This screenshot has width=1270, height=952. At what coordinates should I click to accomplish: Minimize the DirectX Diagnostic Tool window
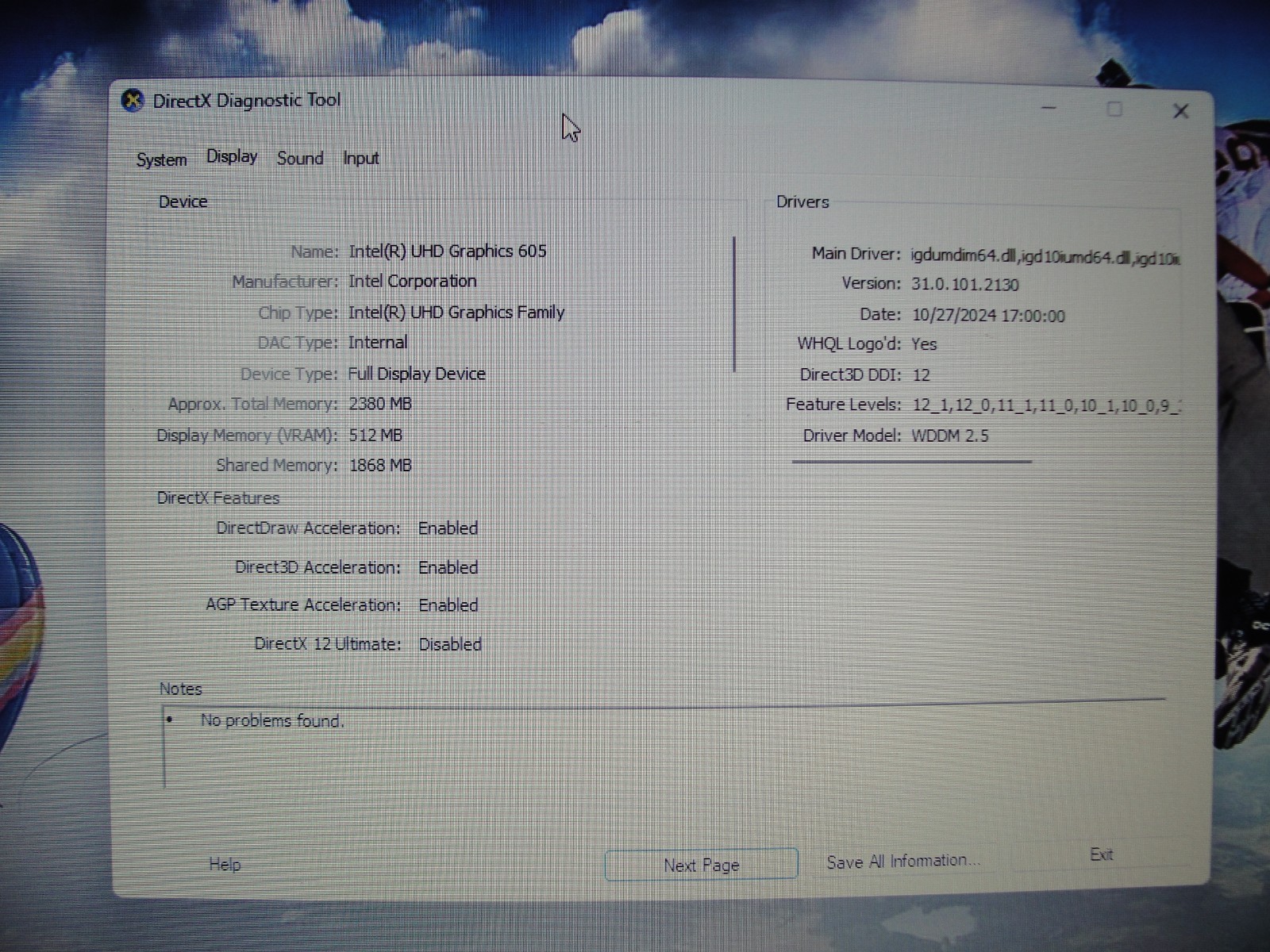coord(1049,108)
